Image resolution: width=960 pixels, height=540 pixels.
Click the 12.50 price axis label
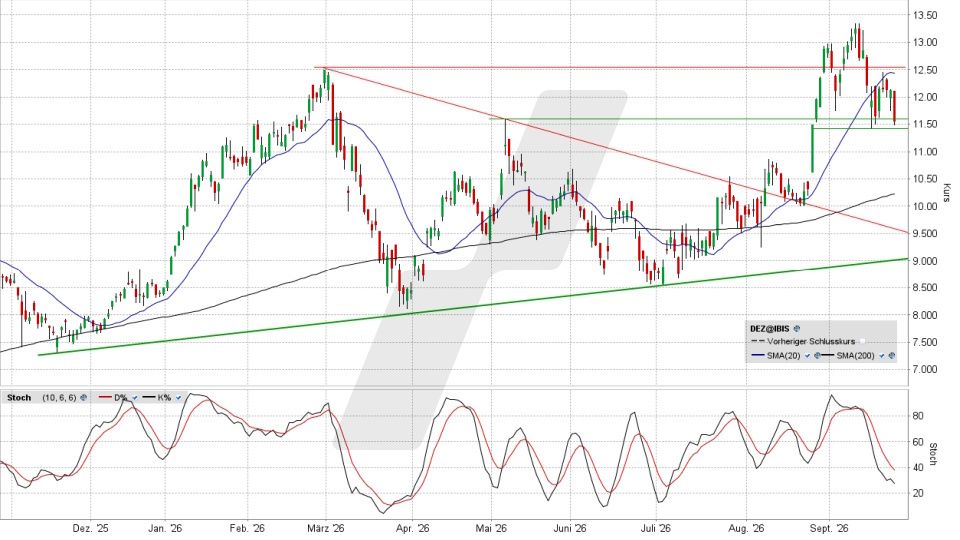pyautogui.click(x=926, y=70)
